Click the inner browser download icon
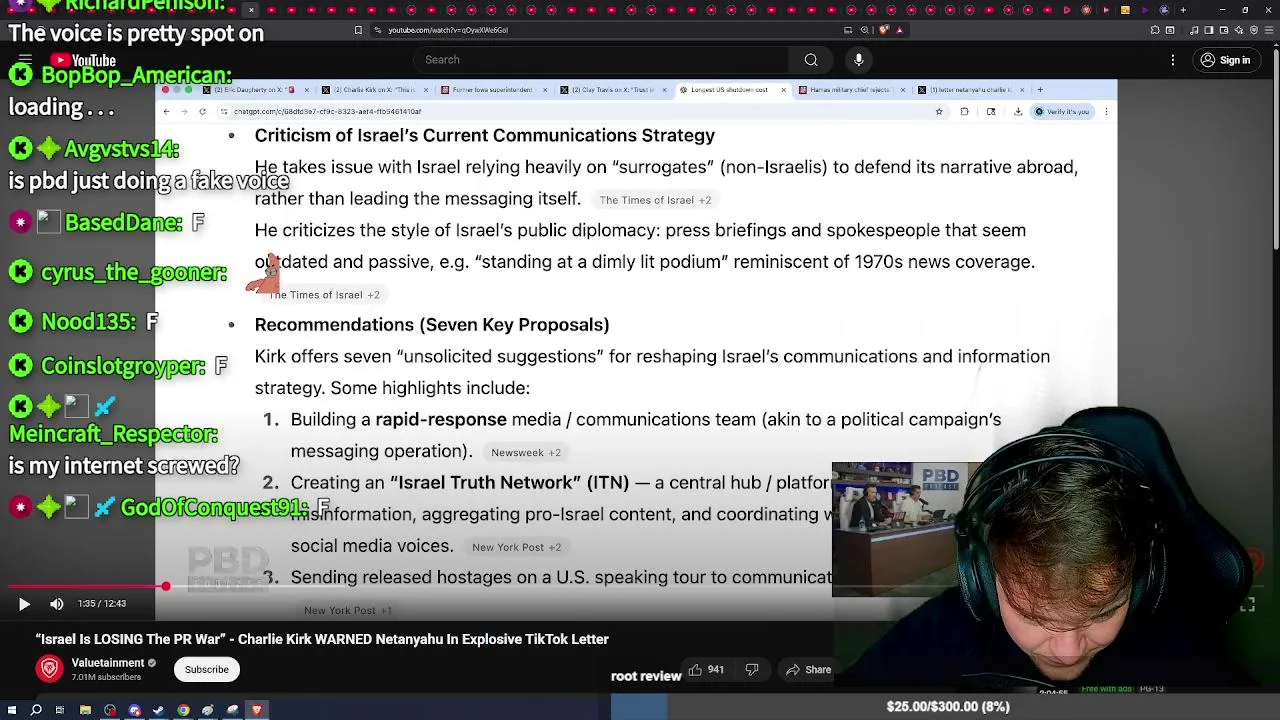1280x720 pixels. (x=1017, y=111)
